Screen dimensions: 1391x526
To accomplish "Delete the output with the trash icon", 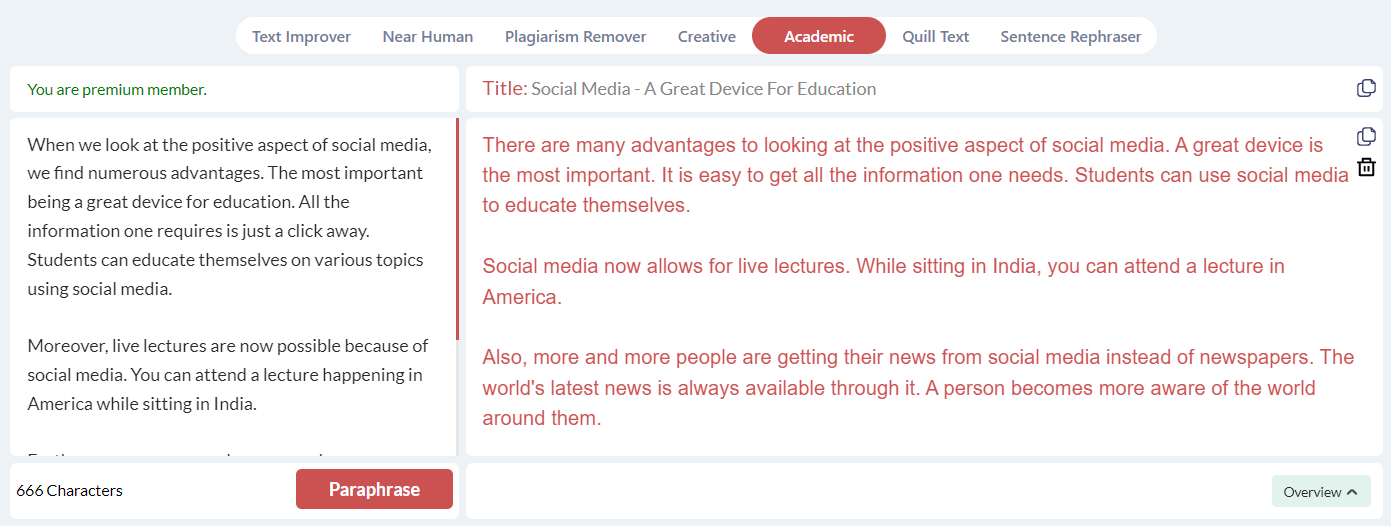I will pos(1366,167).
